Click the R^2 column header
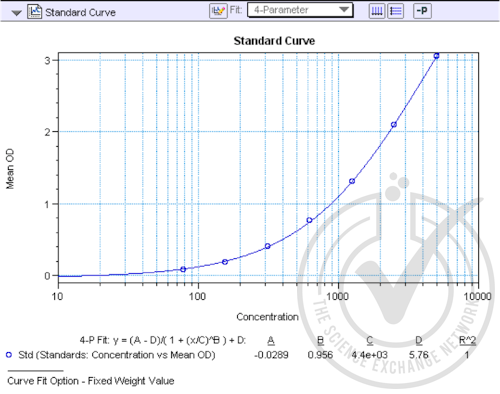Viewport: 500px width, 394px height. (x=467, y=340)
